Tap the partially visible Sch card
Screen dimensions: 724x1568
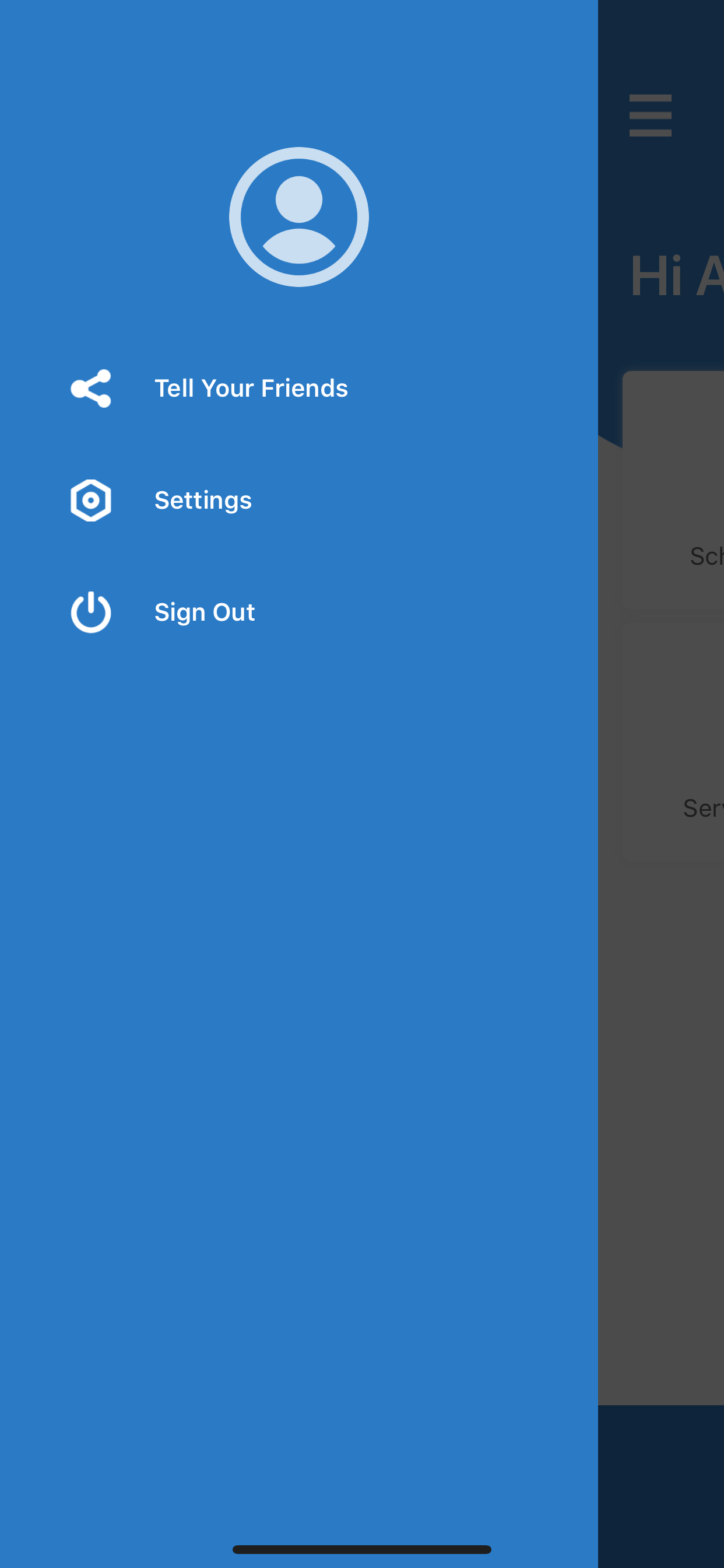point(673,491)
